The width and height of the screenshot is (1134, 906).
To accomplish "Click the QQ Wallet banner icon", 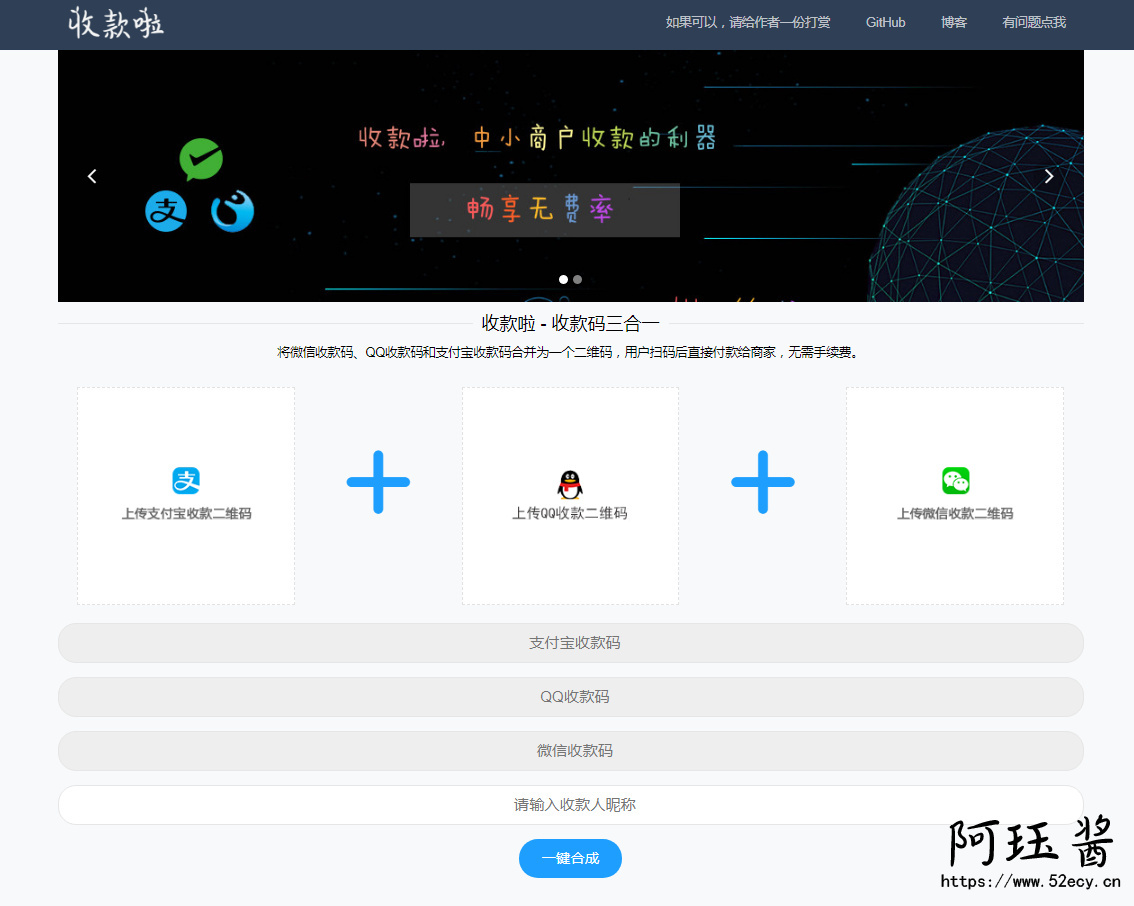I will click(x=232, y=211).
